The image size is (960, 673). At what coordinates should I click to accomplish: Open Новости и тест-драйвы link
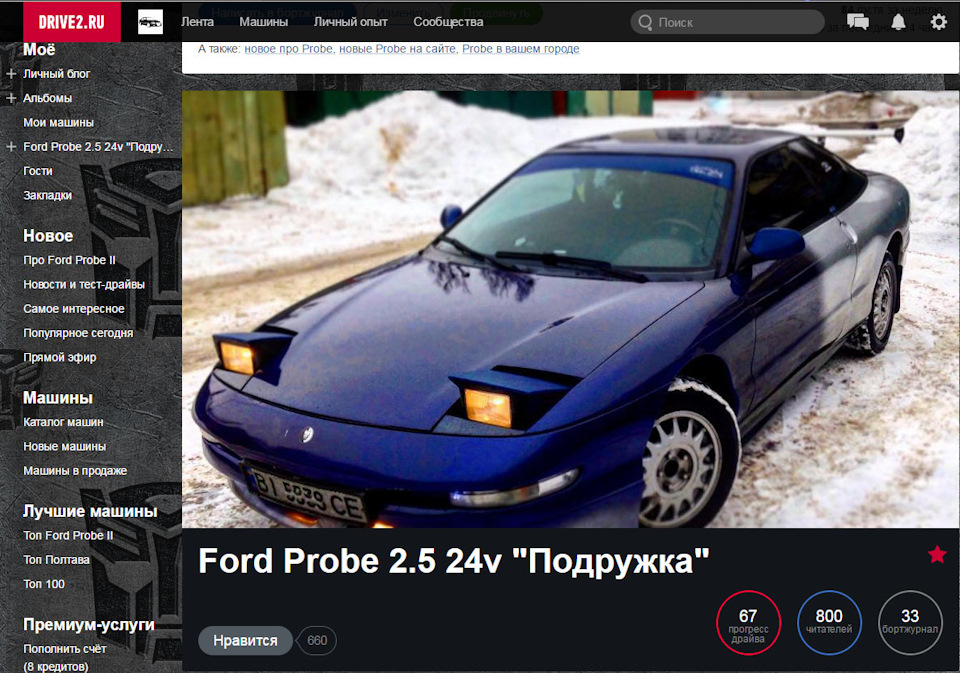coord(84,285)
